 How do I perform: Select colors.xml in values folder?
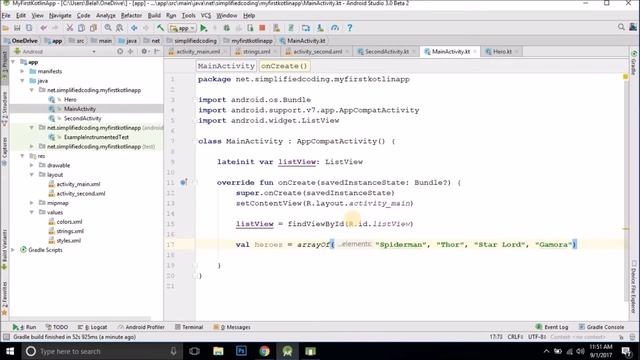point(69,222)
